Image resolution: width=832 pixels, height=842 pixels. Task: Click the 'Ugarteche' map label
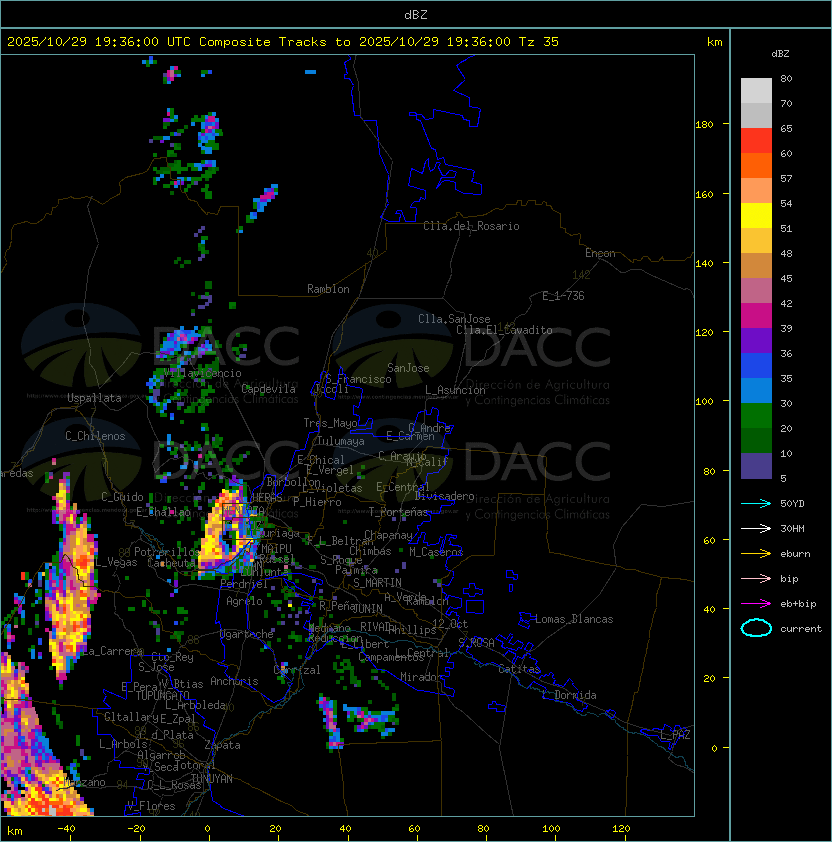tap(247, 634)
